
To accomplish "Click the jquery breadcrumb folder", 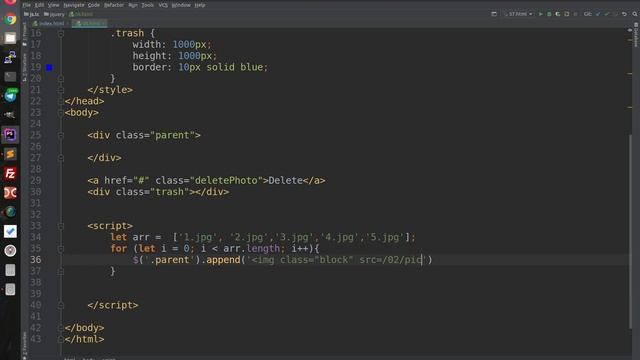I will [x=54, y=14].
